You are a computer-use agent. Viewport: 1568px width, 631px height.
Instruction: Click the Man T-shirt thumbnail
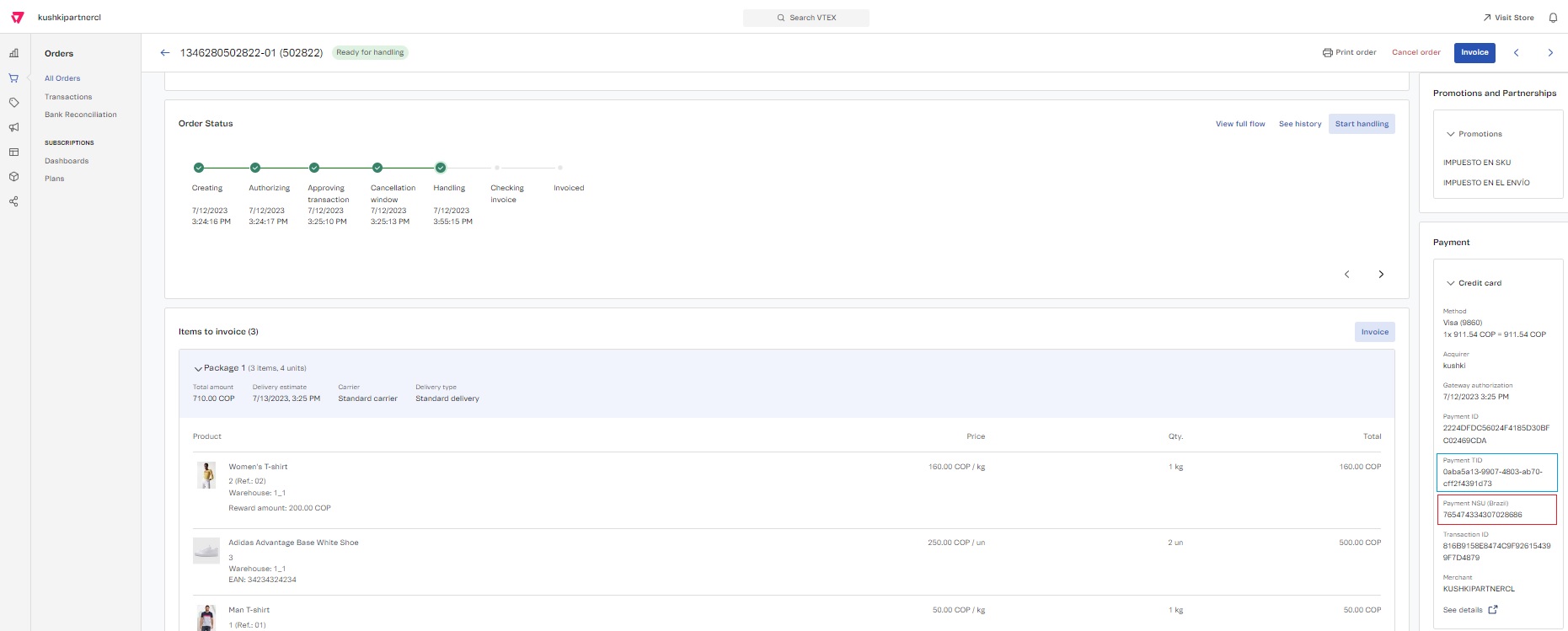point(206,618)
